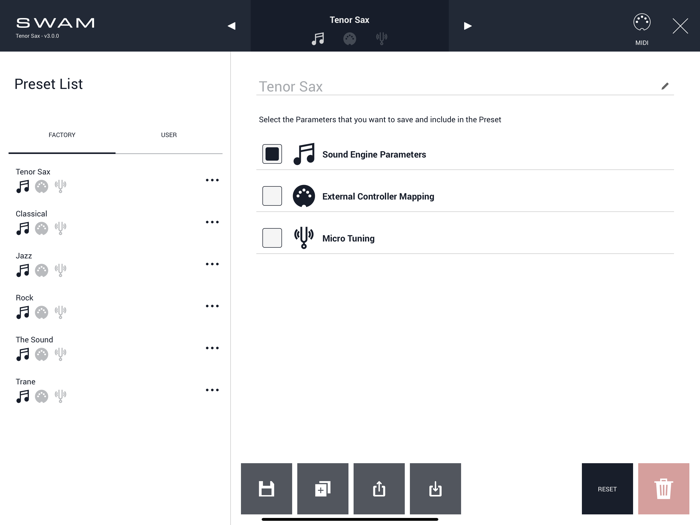
Task: Click Micro Tuning label
Action: tap(348, 238)
